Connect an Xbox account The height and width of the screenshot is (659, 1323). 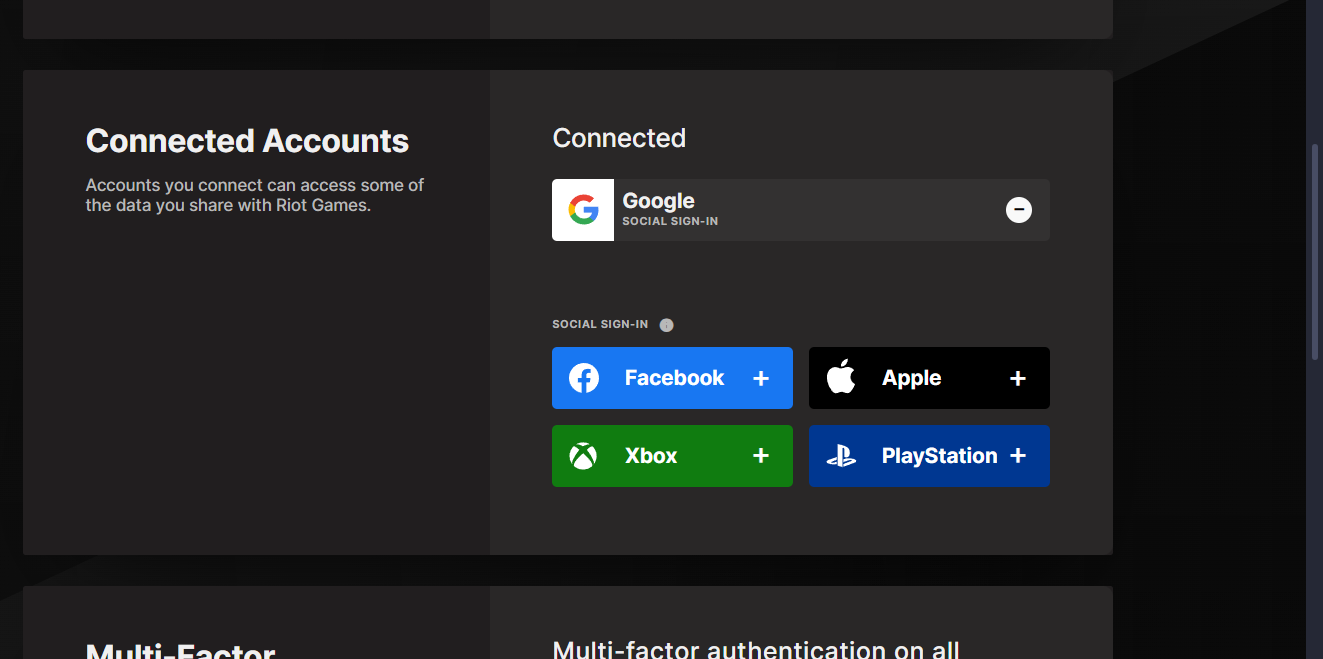[x=672, y=456]
